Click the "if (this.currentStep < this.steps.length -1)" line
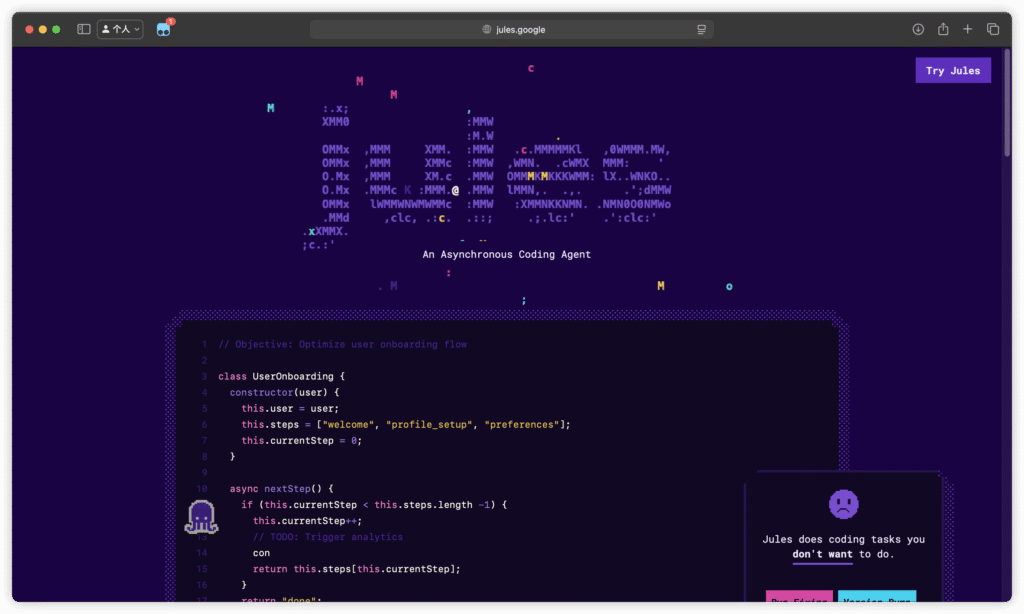 point(374,505)
